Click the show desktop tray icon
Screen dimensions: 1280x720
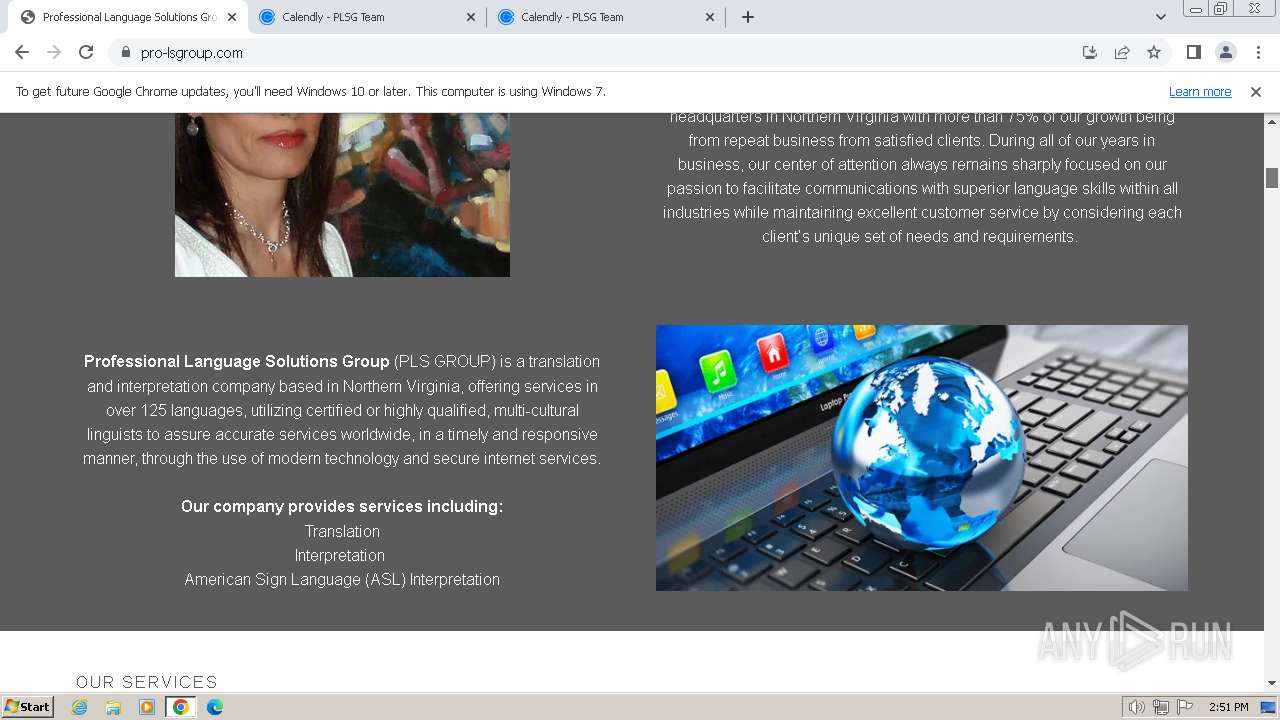point(1269,707)
